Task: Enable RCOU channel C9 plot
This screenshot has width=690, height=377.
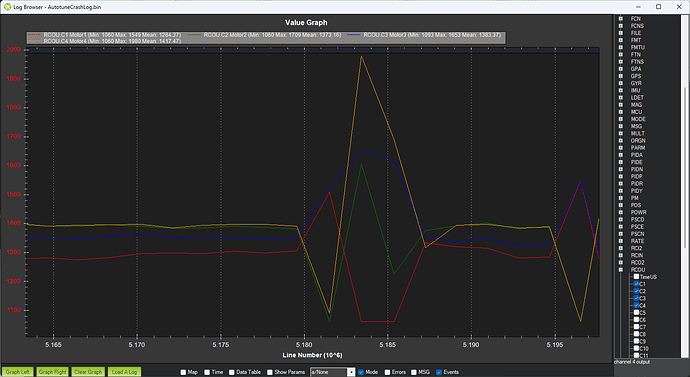Action: [x=636, y=341]
